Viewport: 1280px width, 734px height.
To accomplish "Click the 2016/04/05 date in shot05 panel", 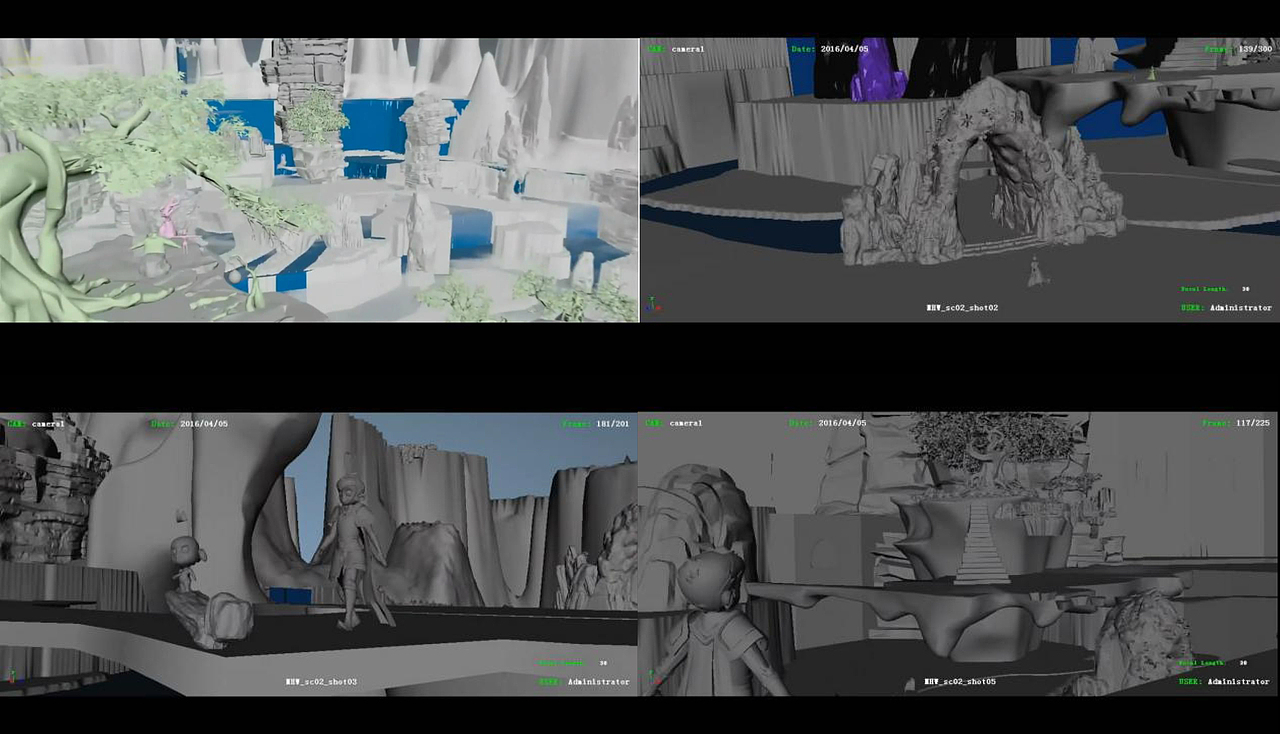I will (x=843, y=423).
